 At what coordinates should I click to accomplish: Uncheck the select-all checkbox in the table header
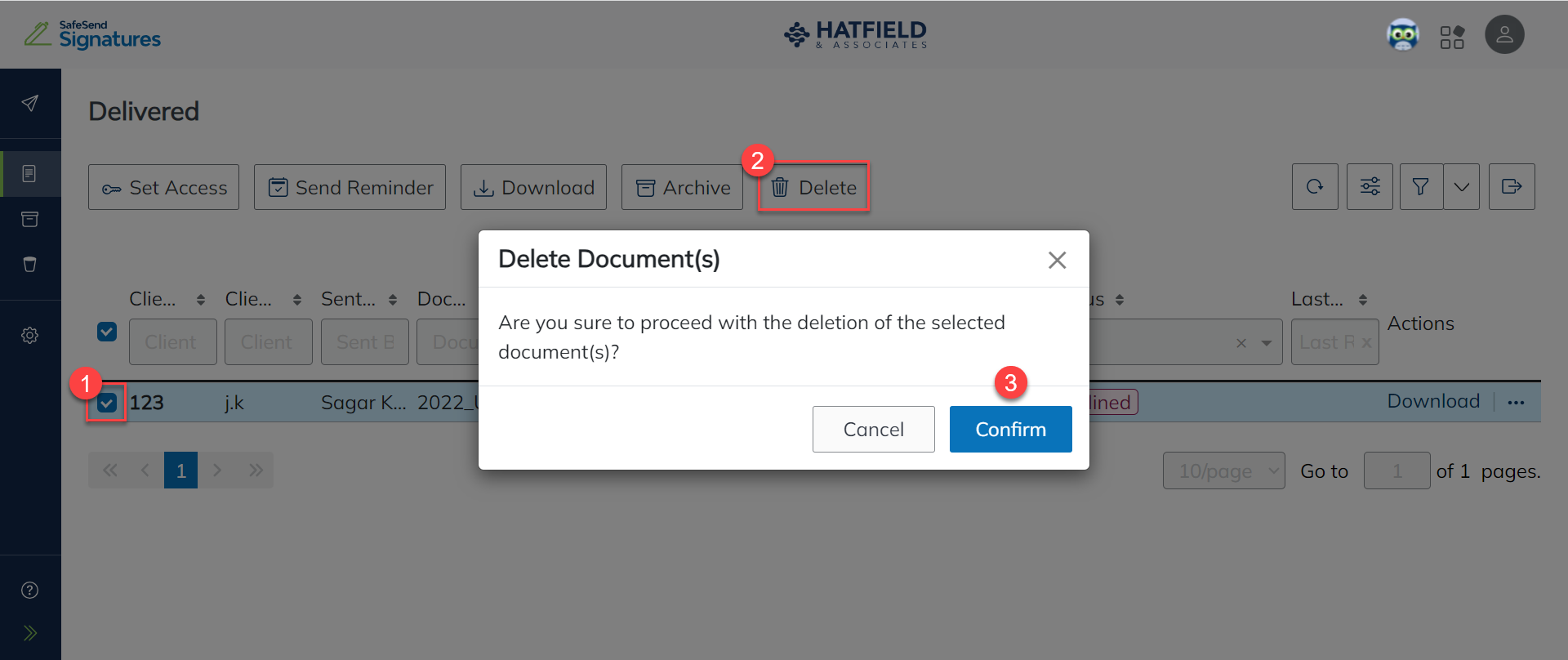click(x=107, y=332)
